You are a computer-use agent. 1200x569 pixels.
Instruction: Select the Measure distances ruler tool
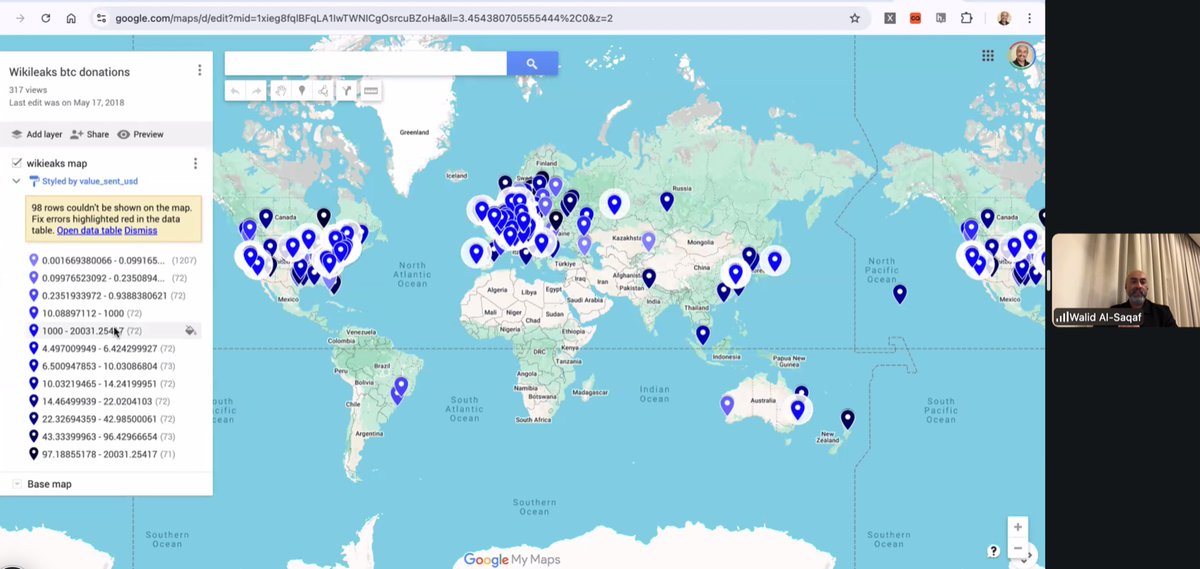click(371, 91)
